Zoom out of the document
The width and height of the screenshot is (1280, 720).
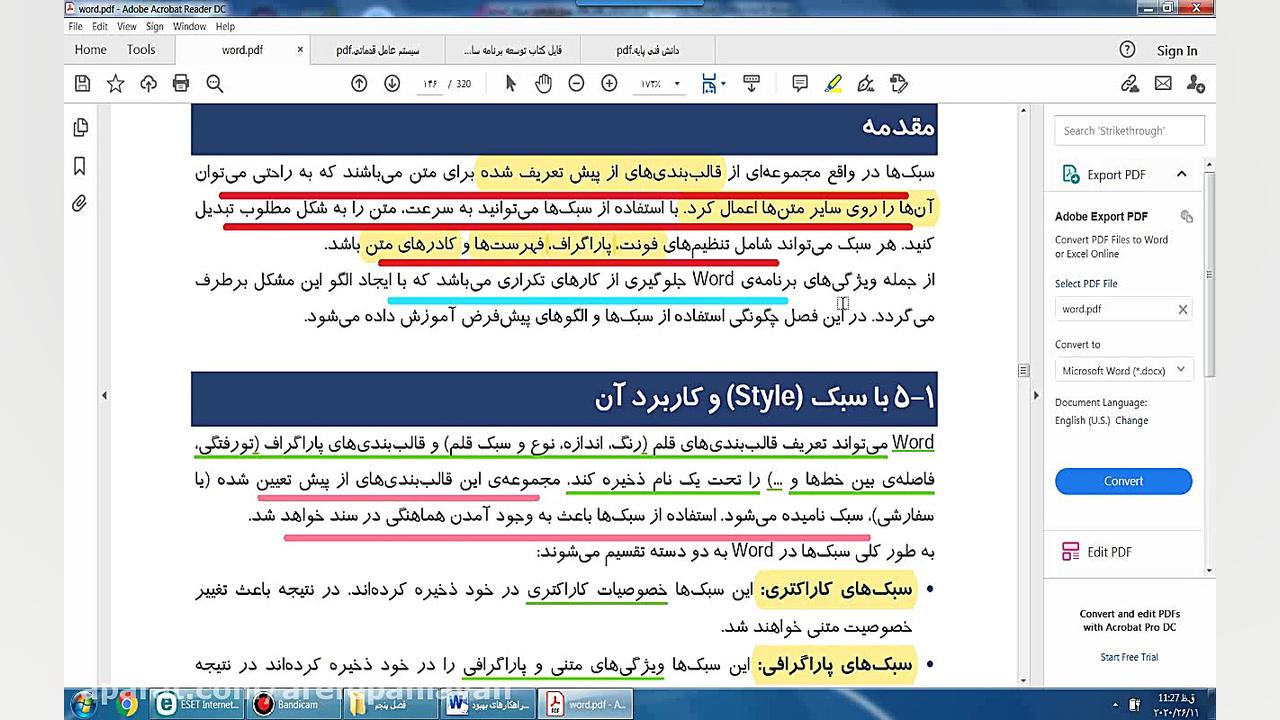577,83
